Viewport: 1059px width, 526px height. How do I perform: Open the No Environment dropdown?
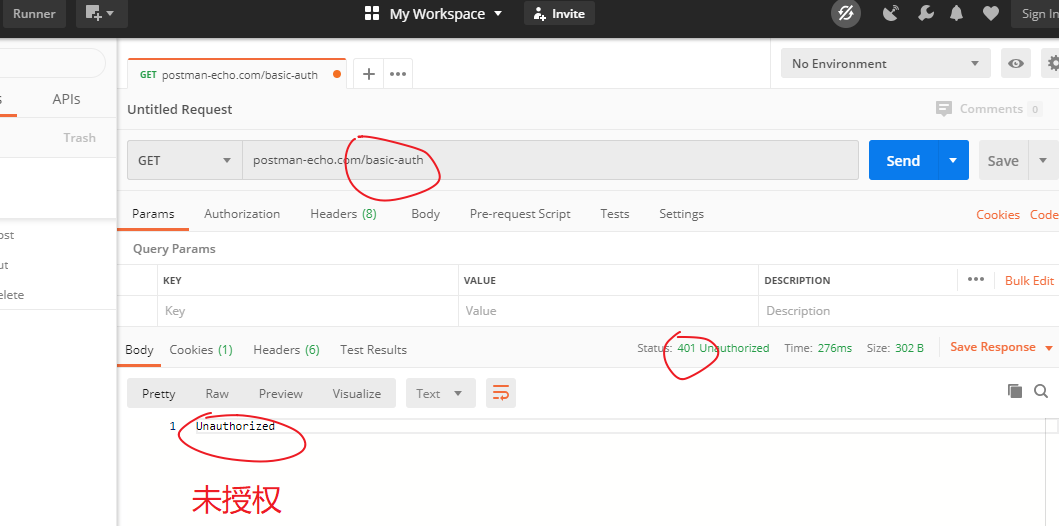pos(885,63)
